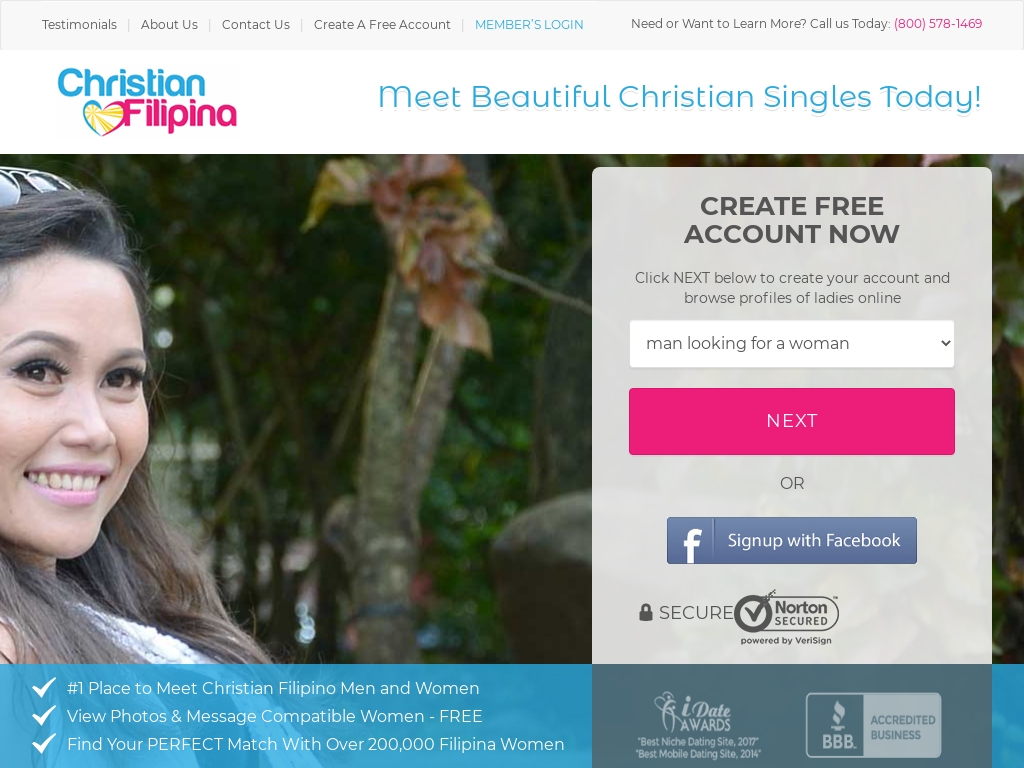Call the (800) 578-1469 phone number link
Image resolution: width=1024 pixels, height=768 pixels.
point(938,24)
